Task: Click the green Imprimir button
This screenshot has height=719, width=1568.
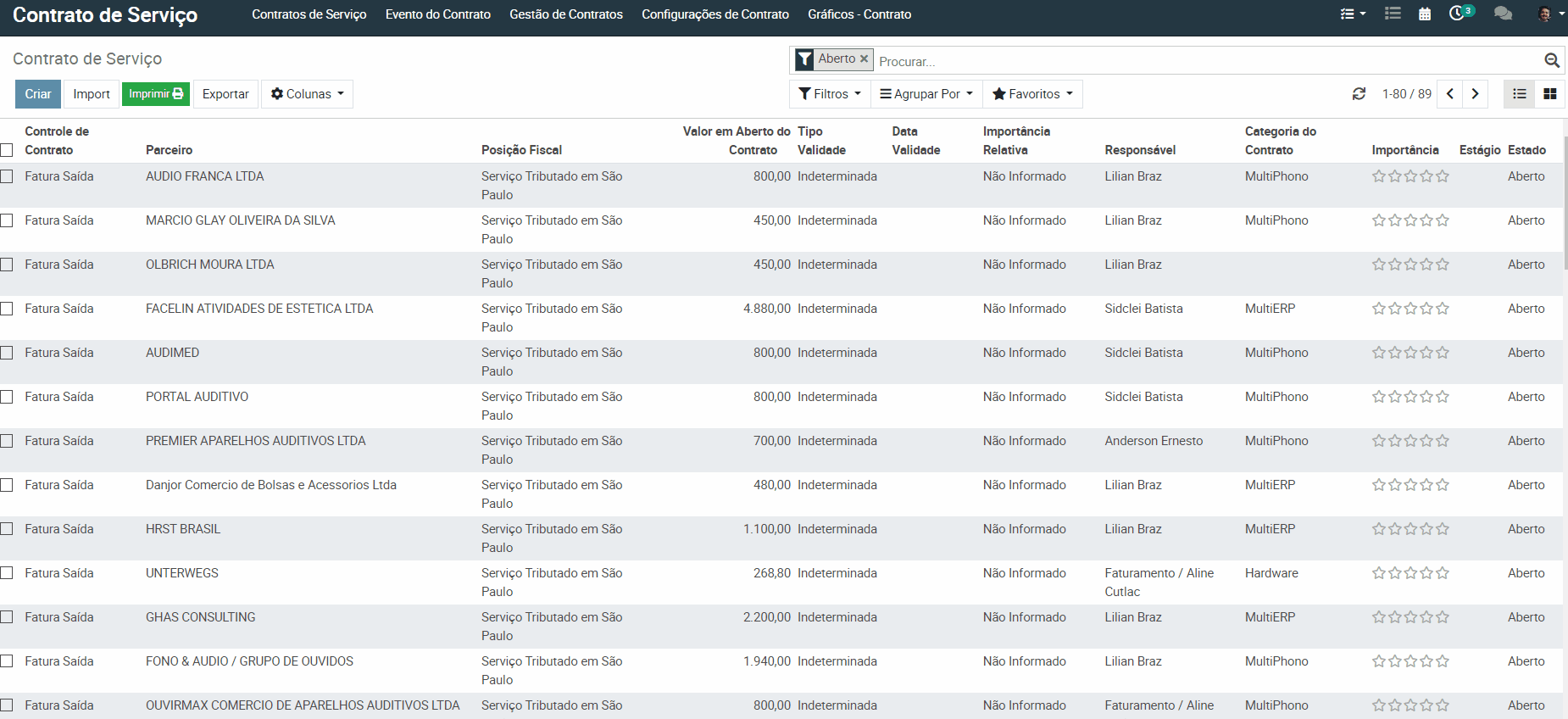Action: (x=156, y=94)
